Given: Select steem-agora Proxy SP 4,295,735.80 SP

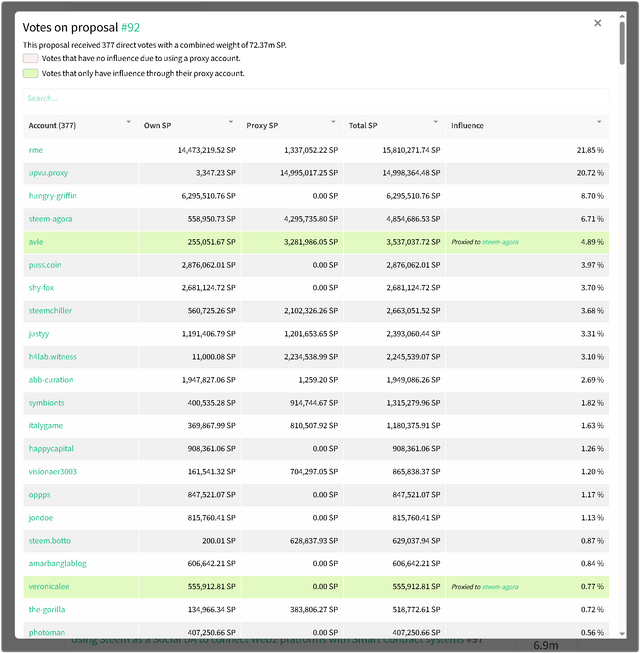Looking at the screenshot, I should (x=311, y=219).
